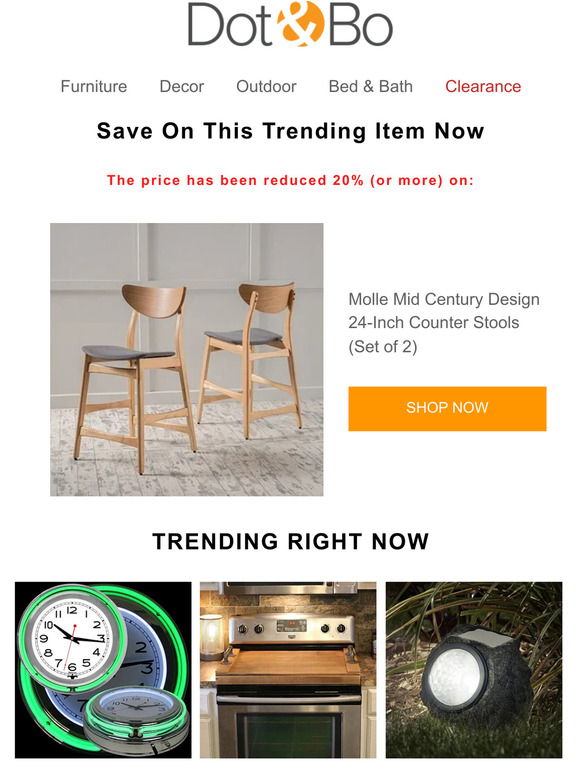Click the Save On This Trending Item heading
The height and width of the screenshot is (774, 580).
click(x=290, y=131)
